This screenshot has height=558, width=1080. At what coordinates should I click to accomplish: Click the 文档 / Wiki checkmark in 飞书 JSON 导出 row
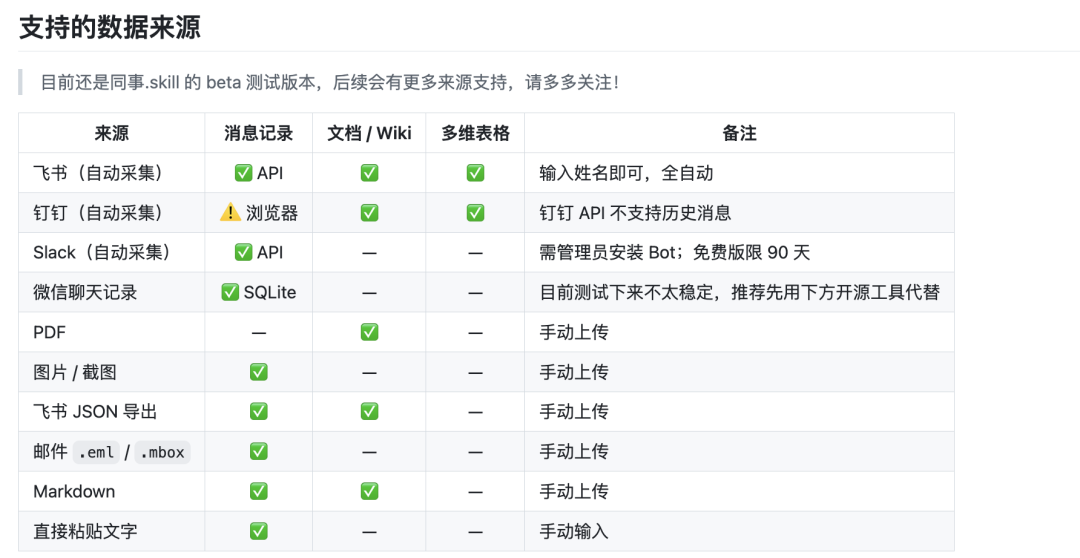coord(369,411)
